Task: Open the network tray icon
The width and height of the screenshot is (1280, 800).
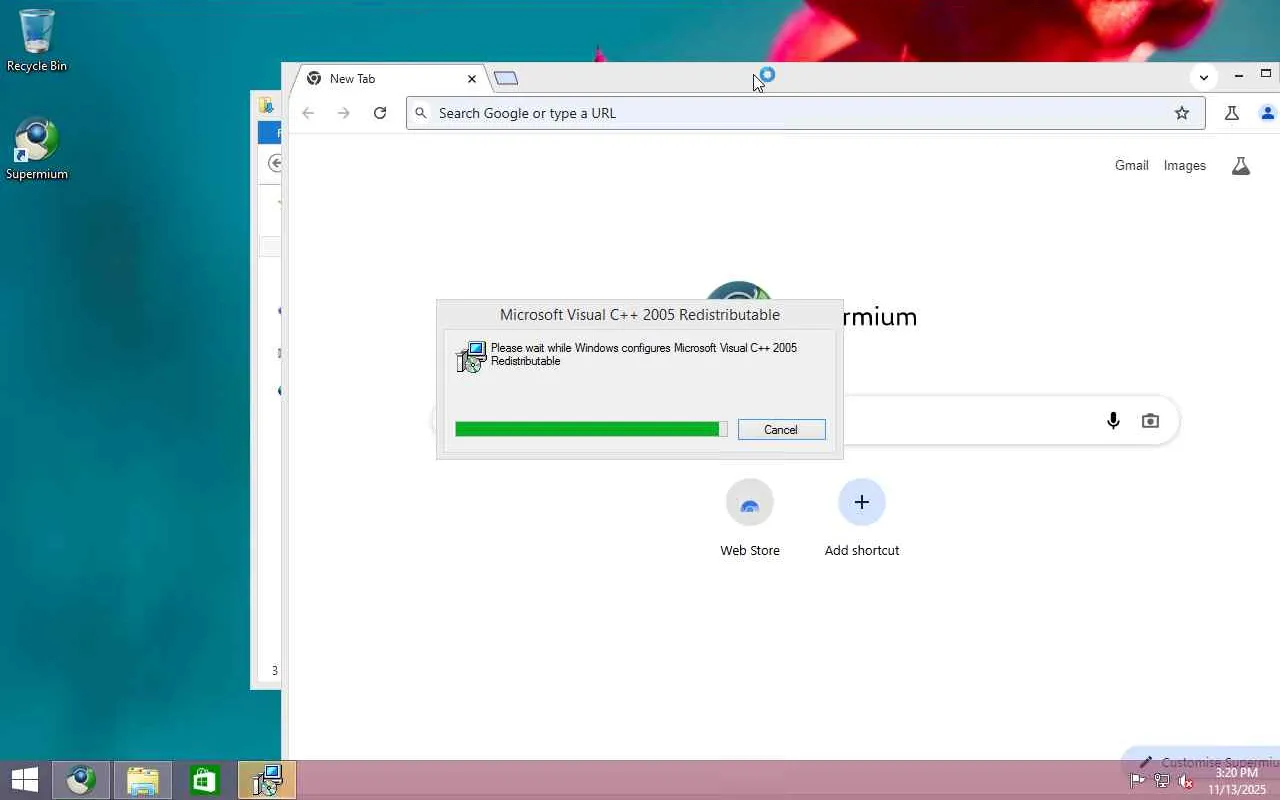Action: pyautogui.click(x=1162, y=781)
